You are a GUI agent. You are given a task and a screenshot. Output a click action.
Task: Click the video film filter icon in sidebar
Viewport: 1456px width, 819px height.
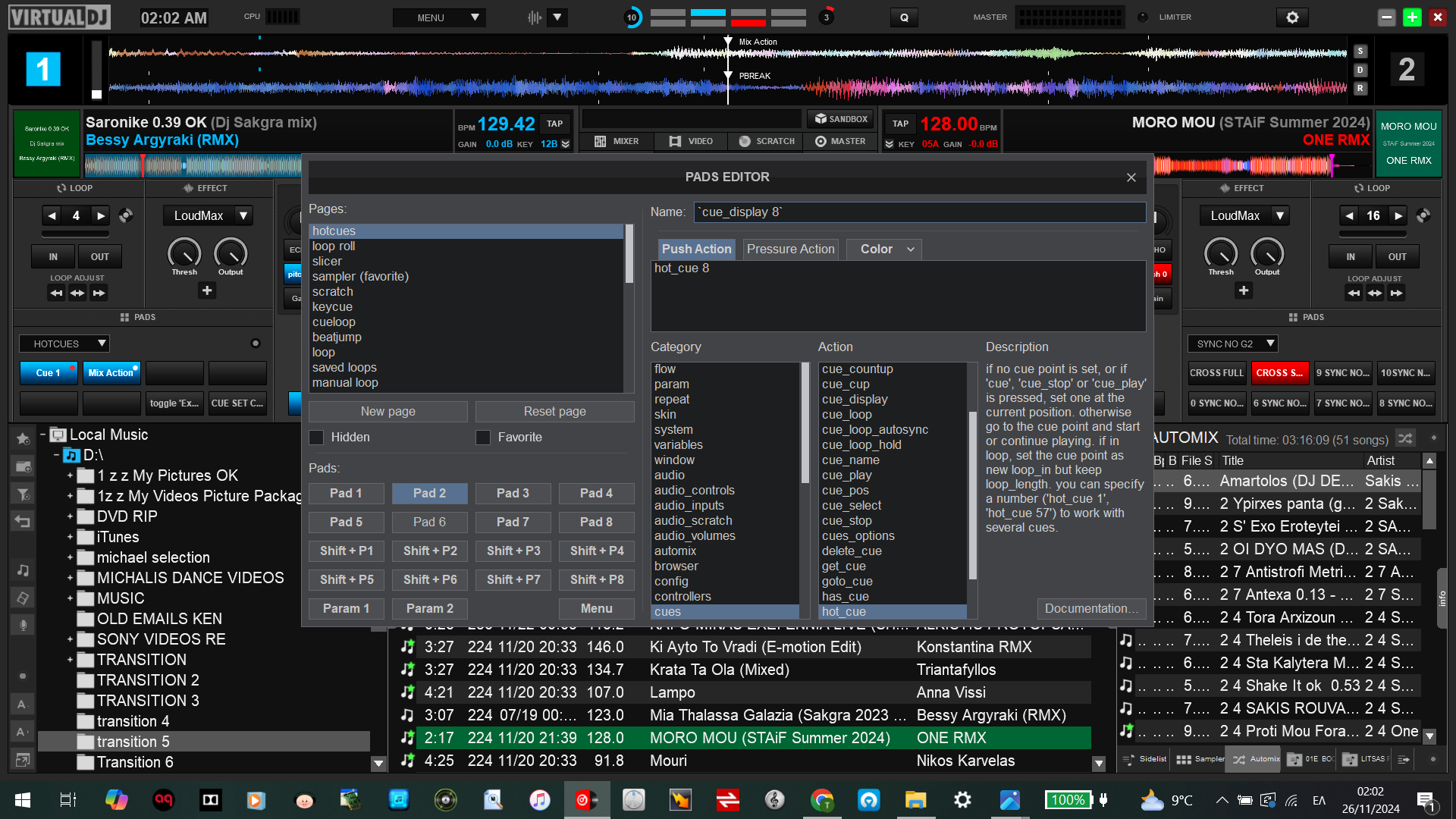(x=23, y=598)
